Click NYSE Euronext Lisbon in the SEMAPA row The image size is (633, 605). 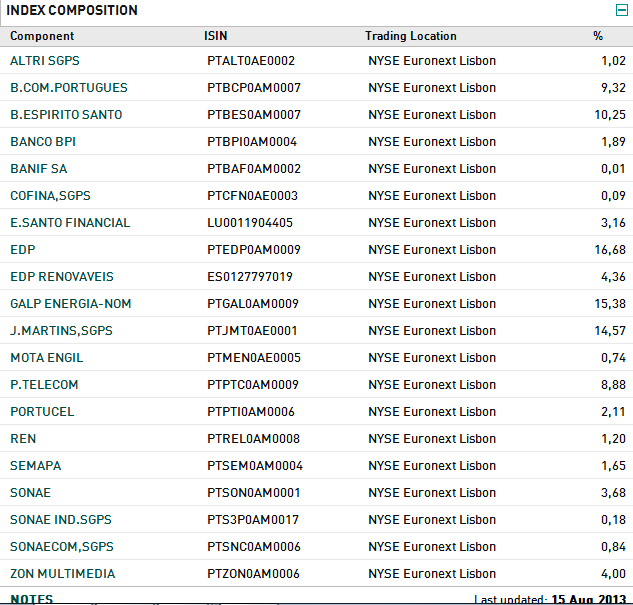[432, 466]
